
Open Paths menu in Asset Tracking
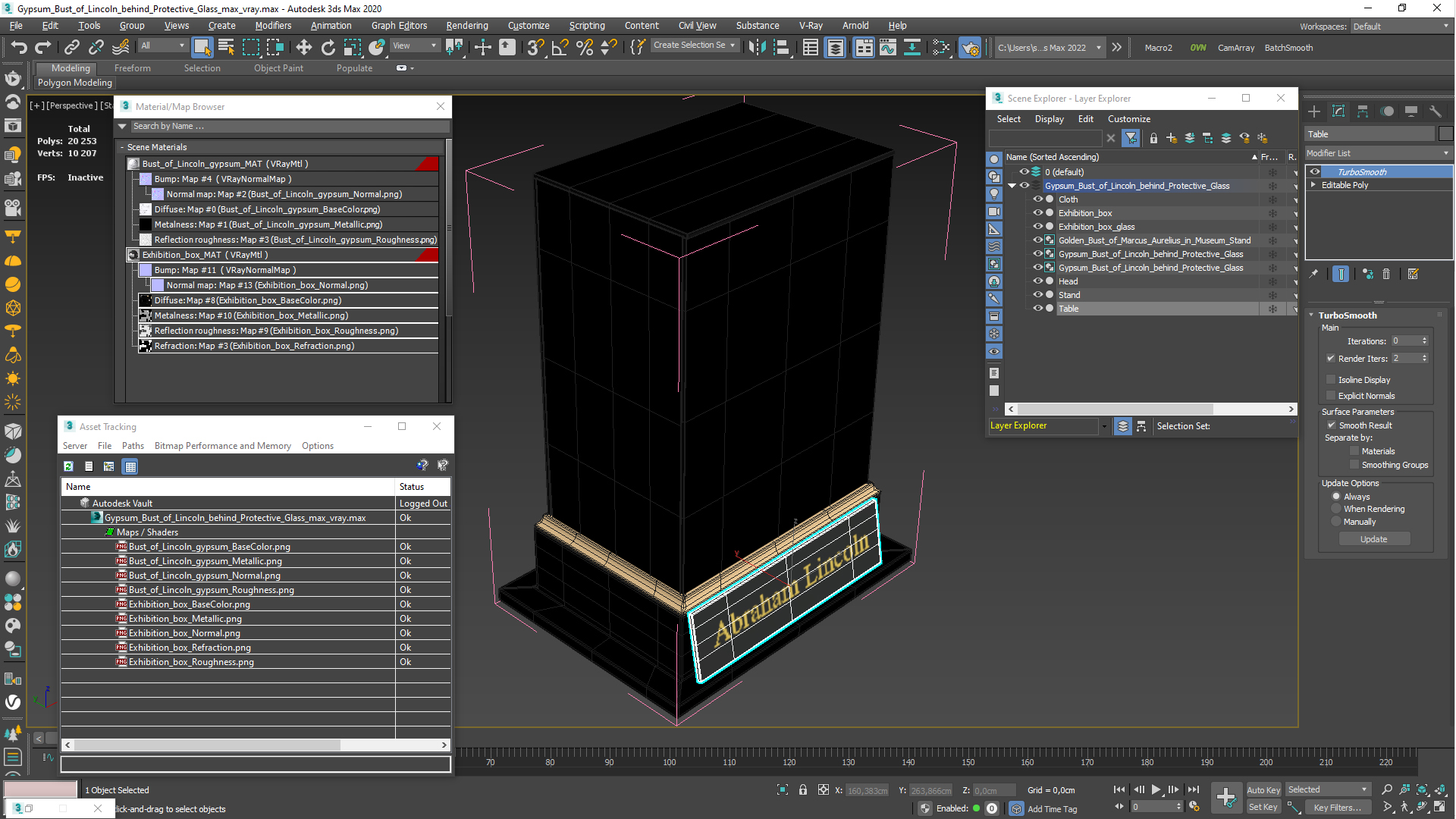tap(133, 446)
